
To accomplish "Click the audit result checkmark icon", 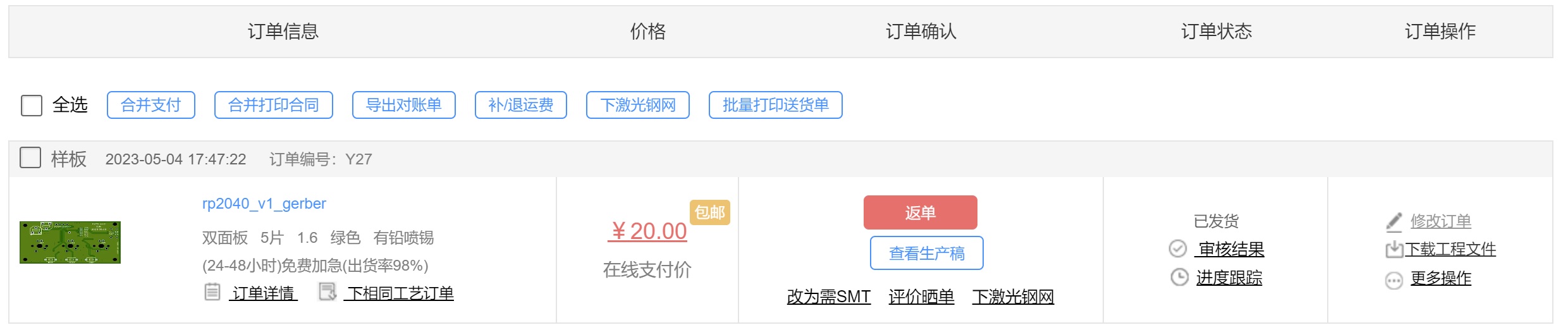I will [x=1177, y=249].
